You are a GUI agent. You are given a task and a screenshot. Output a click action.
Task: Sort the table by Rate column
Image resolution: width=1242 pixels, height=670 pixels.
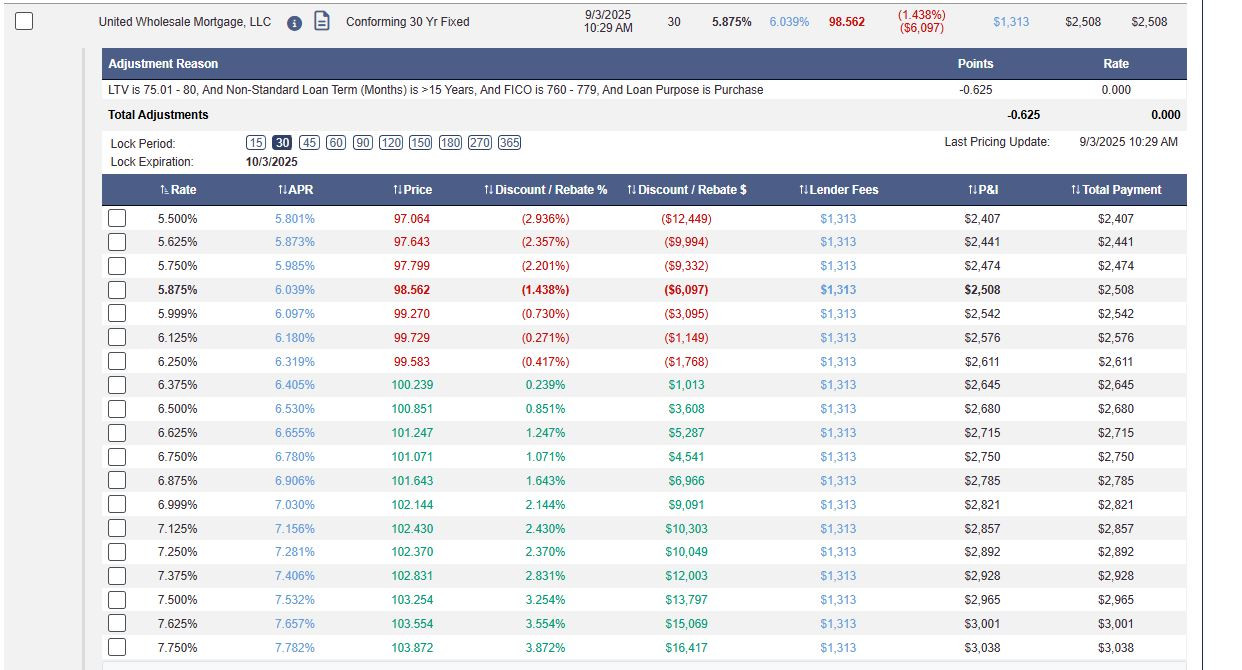tap(178, 190)
